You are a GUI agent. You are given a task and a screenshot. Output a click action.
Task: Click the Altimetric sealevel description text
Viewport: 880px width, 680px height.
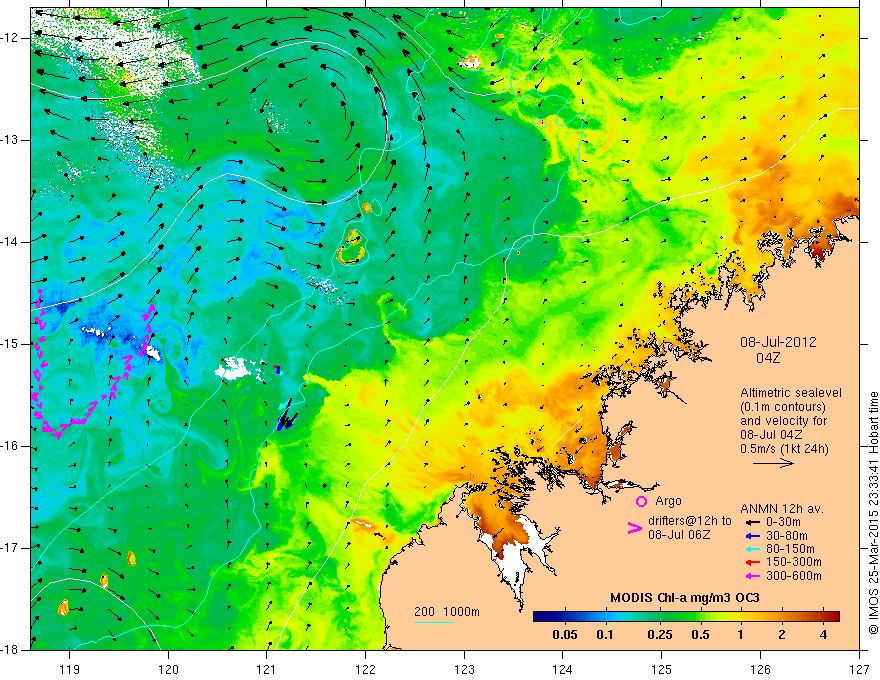click(x=790, y=421)
